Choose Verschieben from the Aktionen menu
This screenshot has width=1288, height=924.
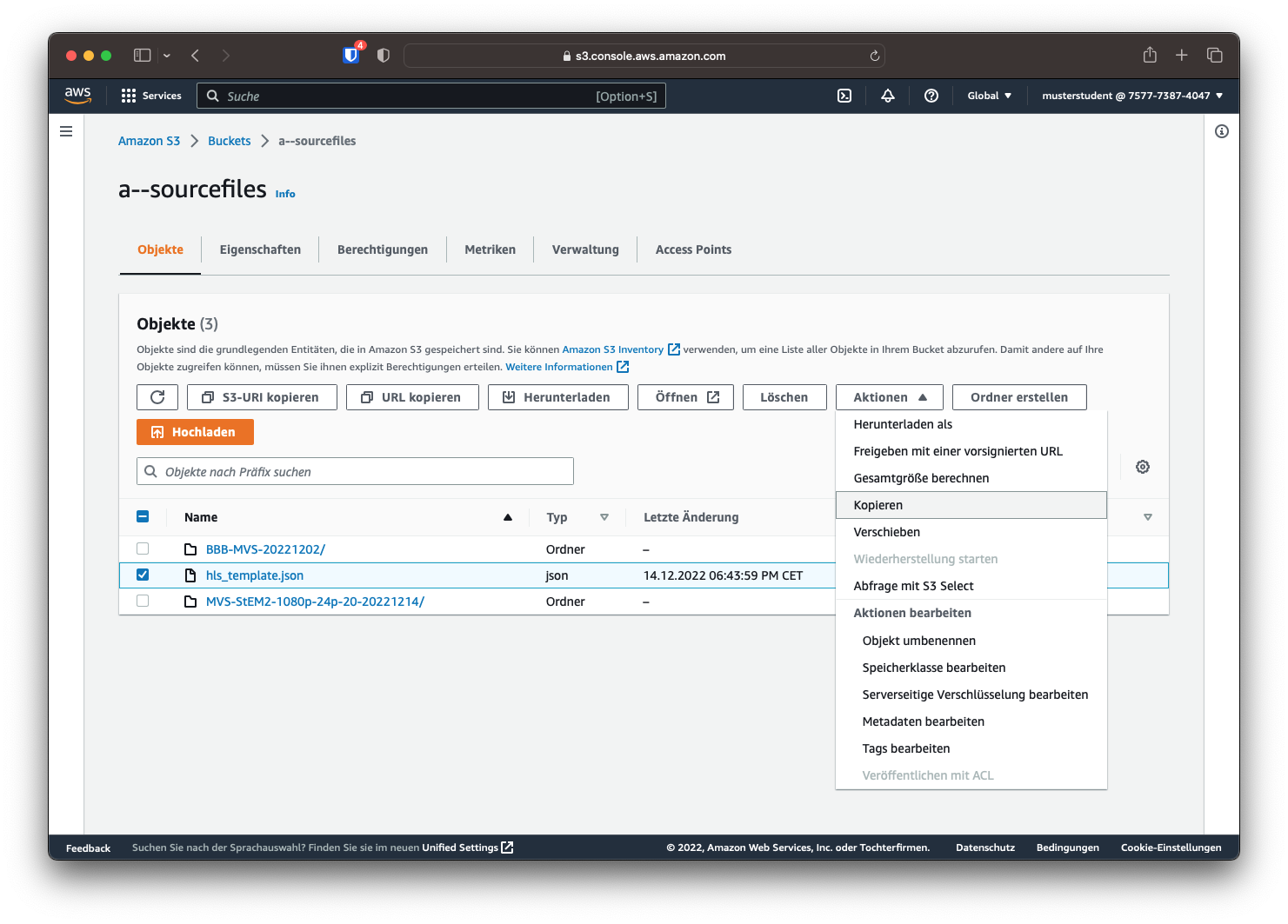(971, 532)
